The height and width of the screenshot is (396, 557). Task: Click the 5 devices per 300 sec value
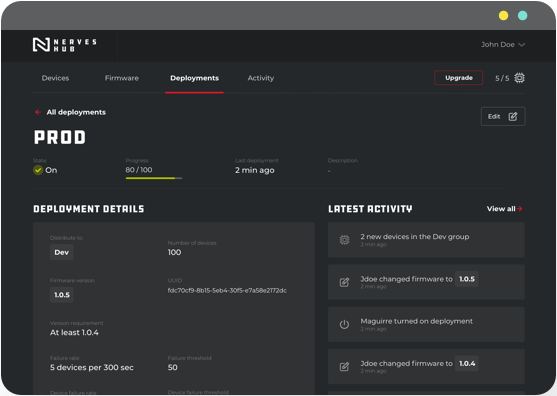click(92, 368)
